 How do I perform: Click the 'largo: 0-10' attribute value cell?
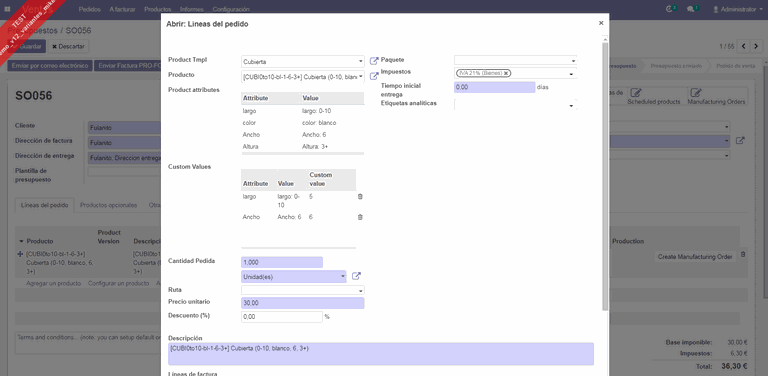point(316,111)
